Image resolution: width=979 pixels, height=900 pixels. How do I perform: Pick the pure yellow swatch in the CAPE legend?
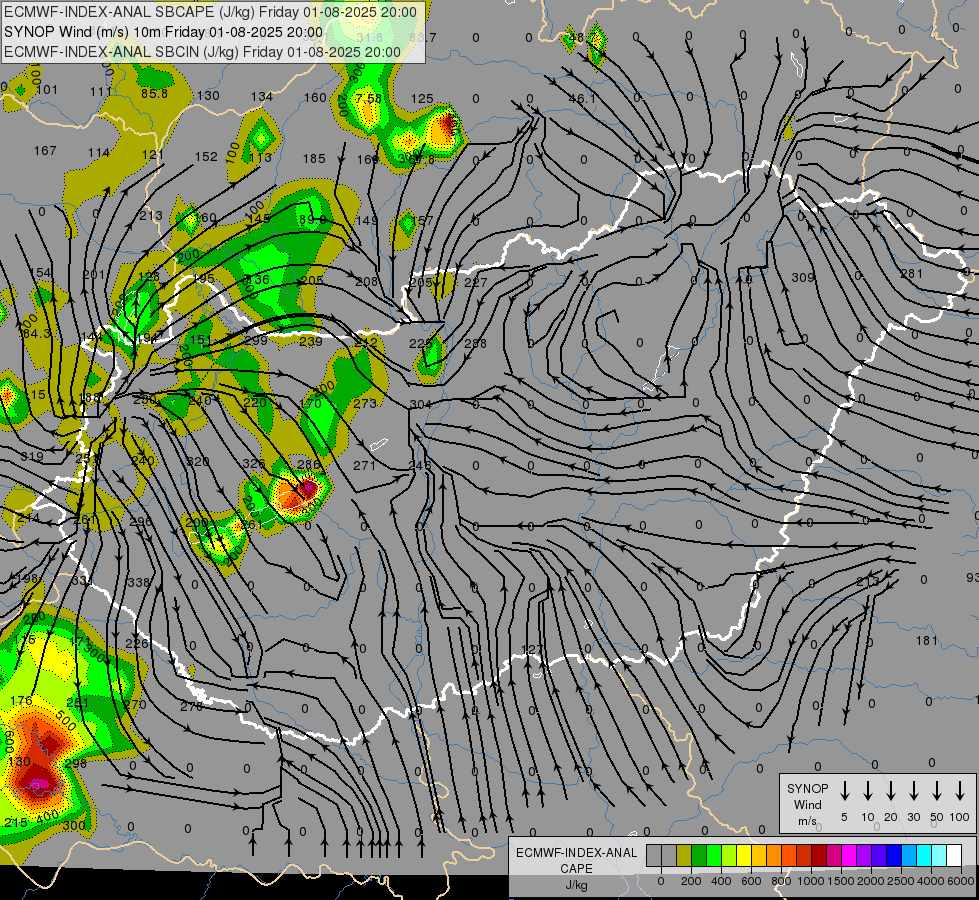[x=744, y=856]
